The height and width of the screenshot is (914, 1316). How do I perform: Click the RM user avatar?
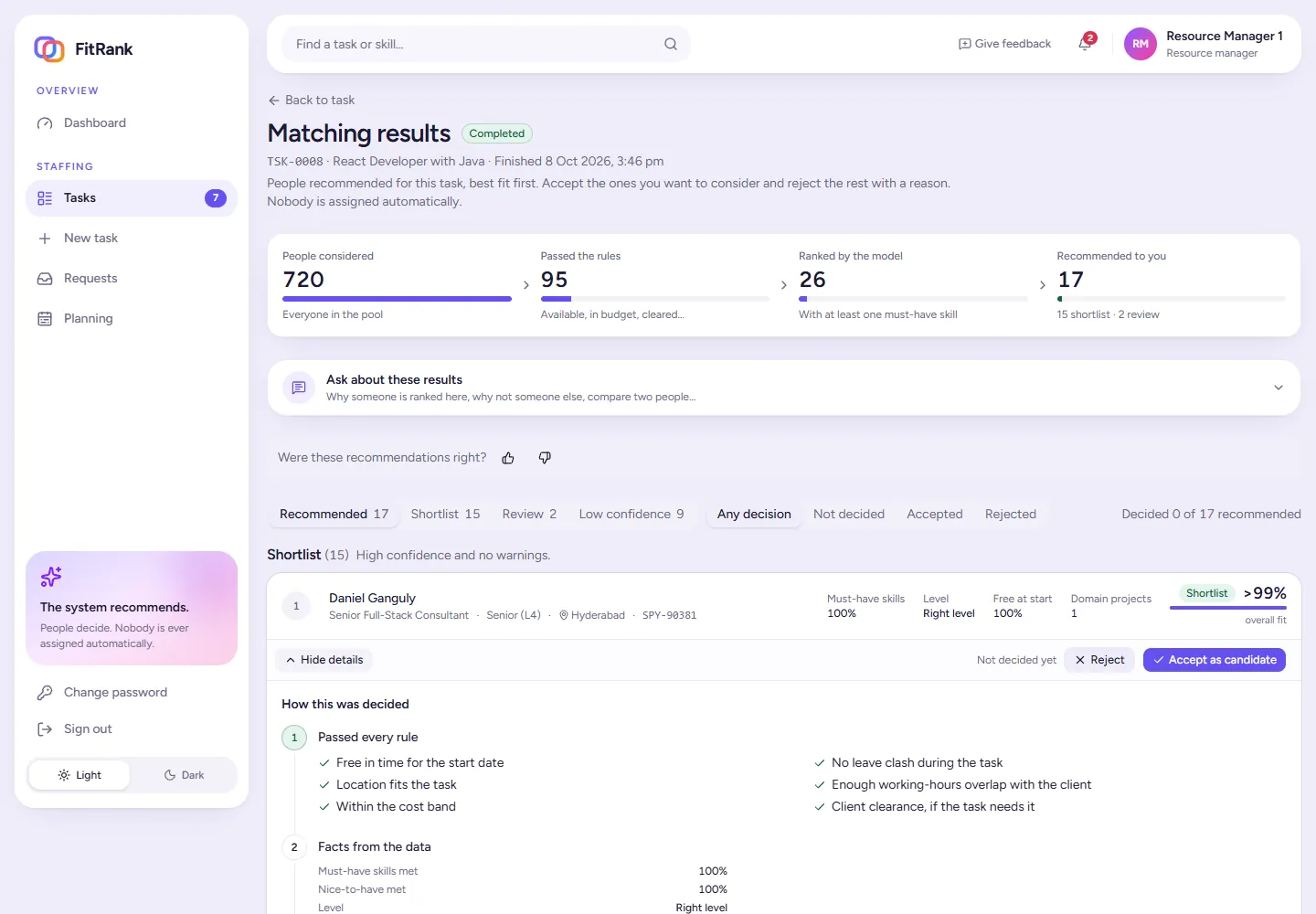tap(1141, 44)
